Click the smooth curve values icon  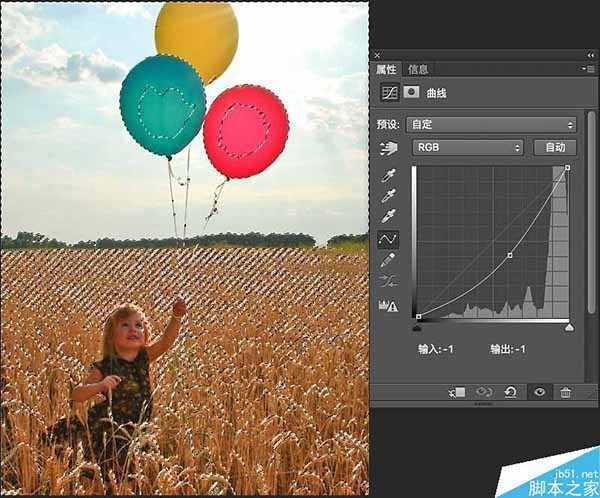pyautogui.click(x=388, y=281)
